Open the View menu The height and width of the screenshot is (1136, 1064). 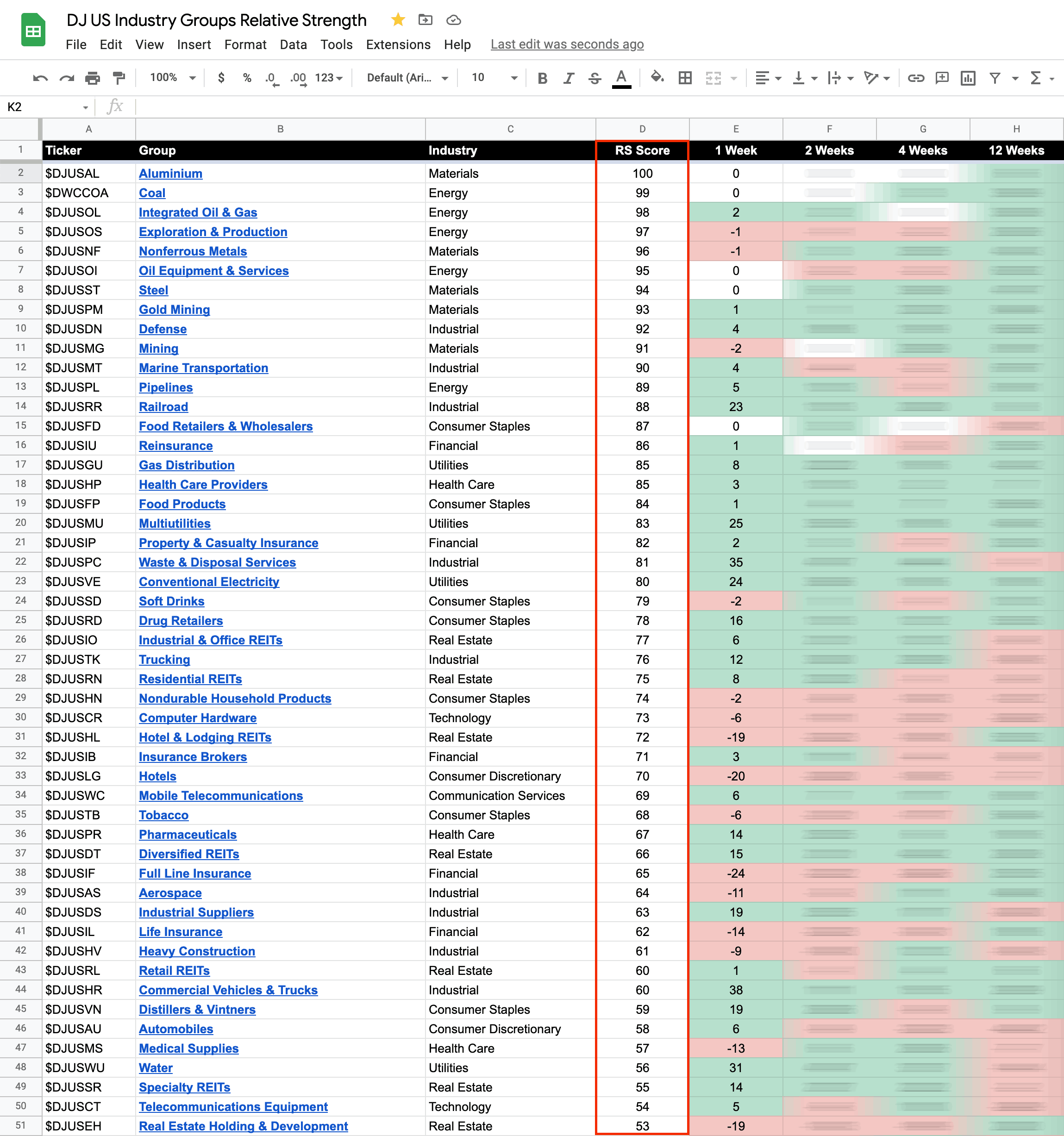pos(149,44)
